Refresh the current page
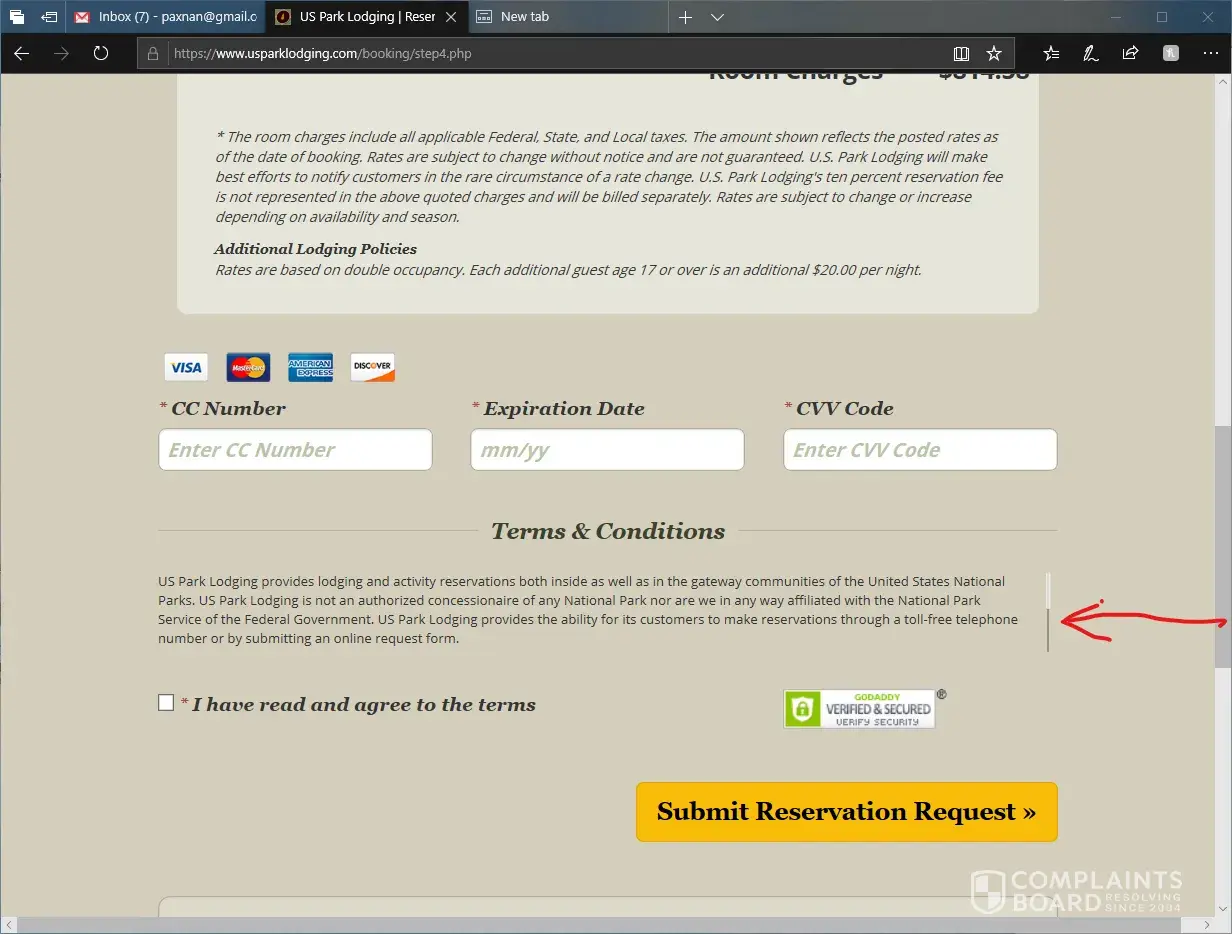Viewport: 1232px width, 934px height. tap(101, 54)
